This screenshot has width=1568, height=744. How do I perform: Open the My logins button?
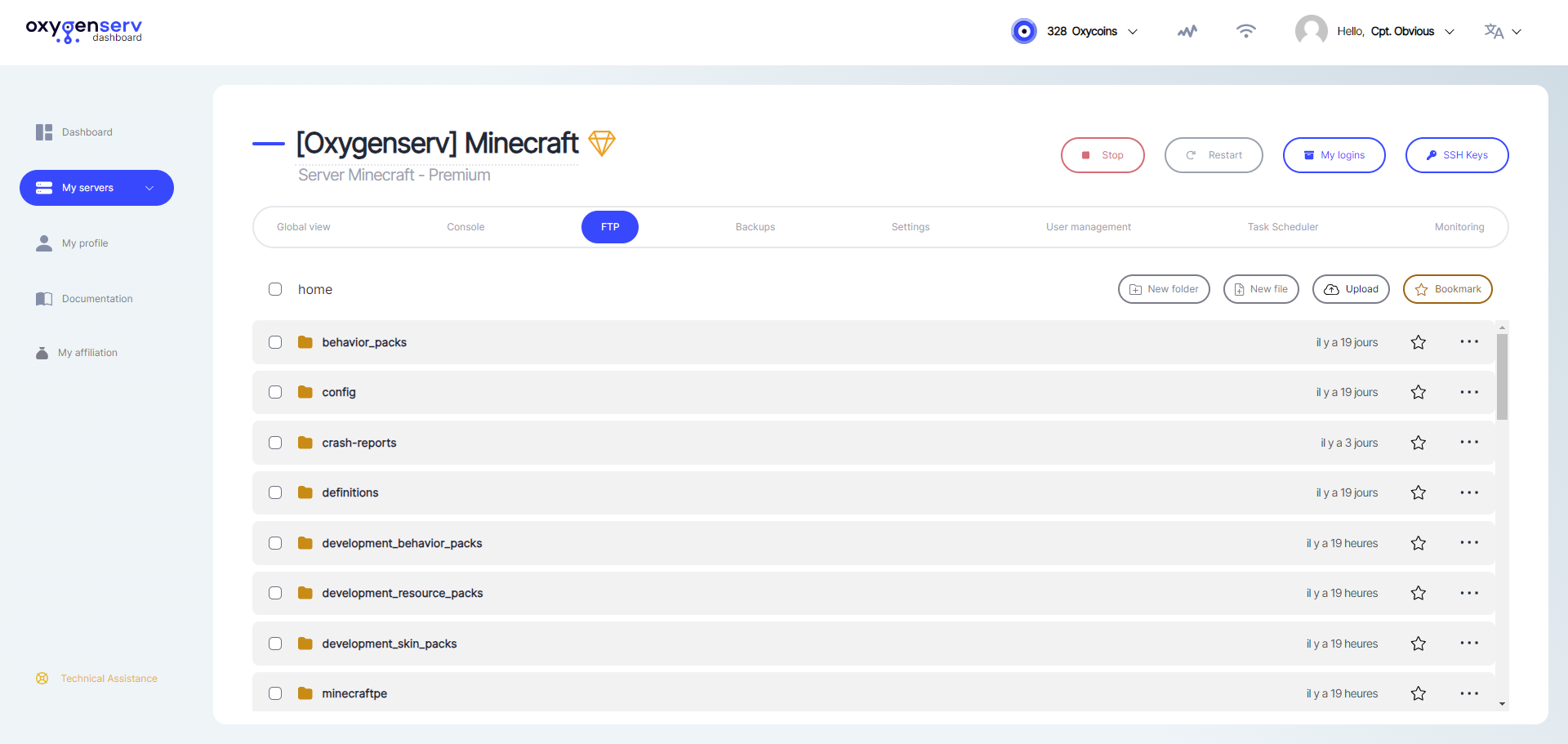click(1334, 155)
